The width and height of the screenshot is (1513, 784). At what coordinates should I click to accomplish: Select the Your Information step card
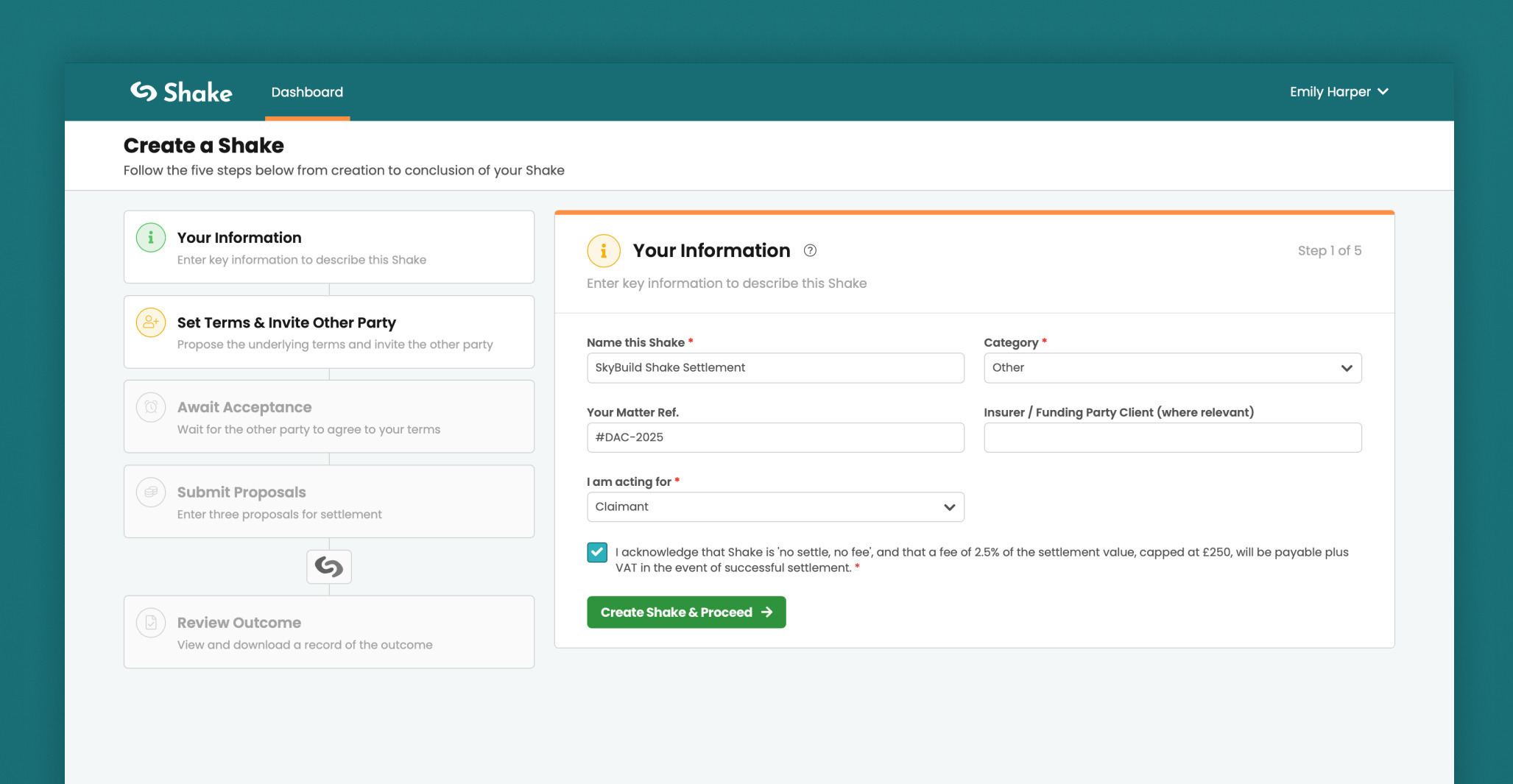[x=329, y=247]
